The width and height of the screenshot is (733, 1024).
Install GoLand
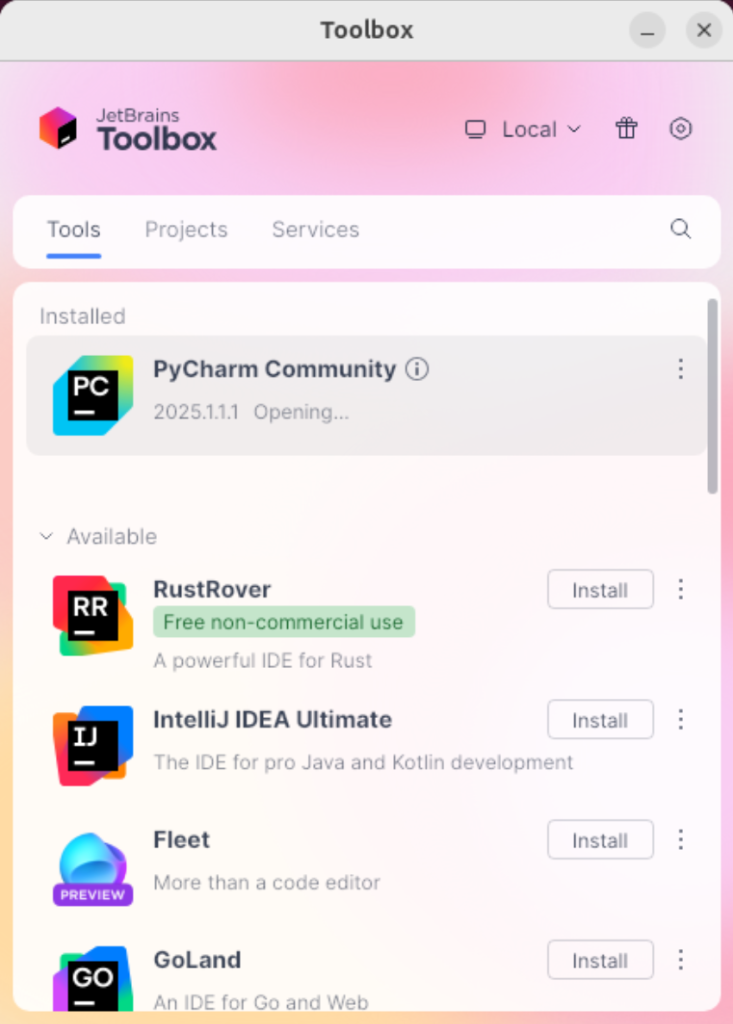pos(600,960)
